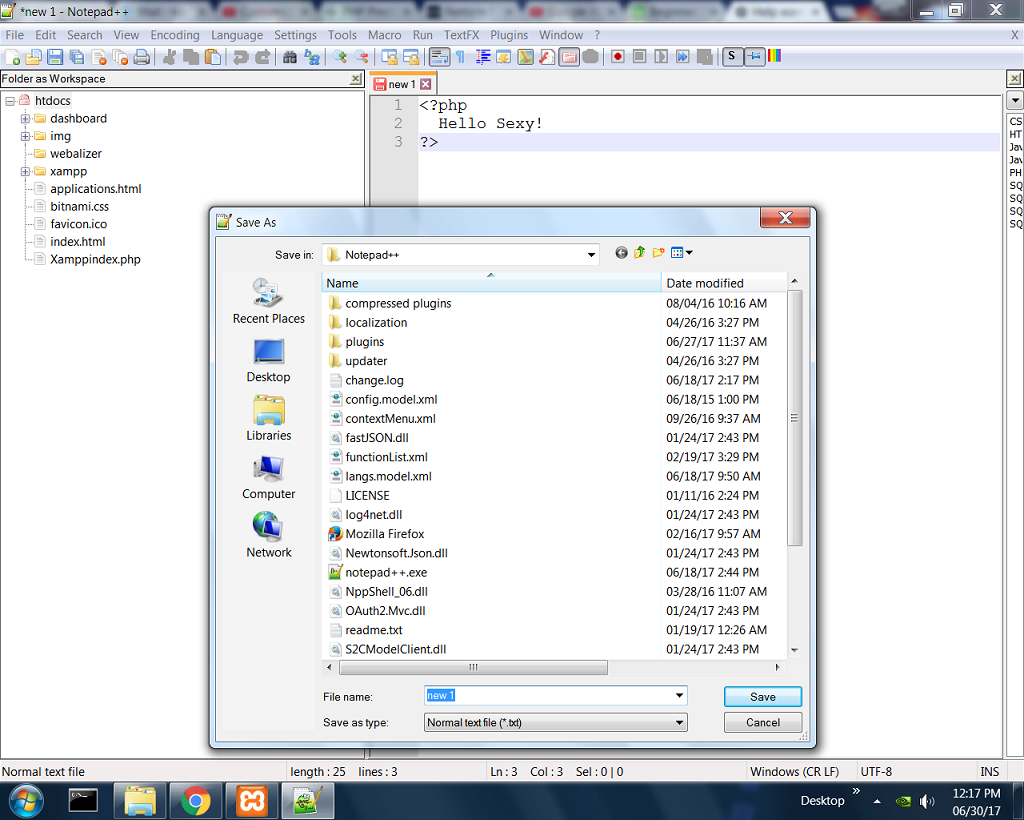
Task: Click the Zoom In toolbar icon
Action: [340, 57]
